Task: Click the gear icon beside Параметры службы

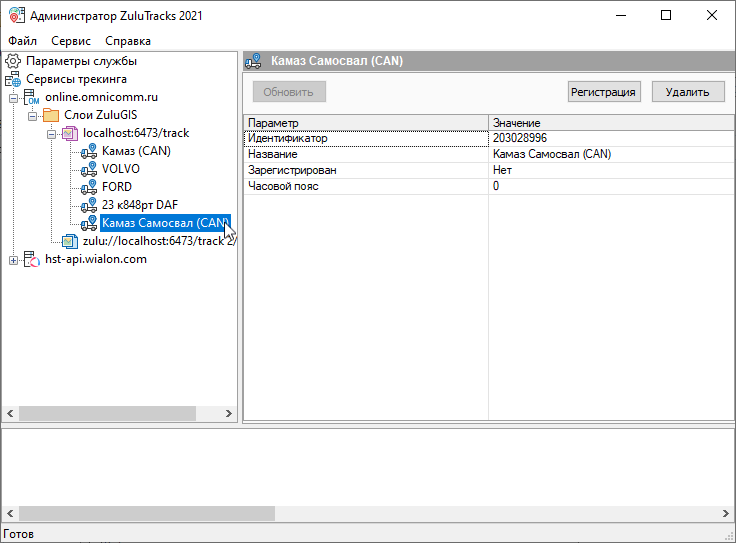Action: pyautogui.click(x=13, y=61)
